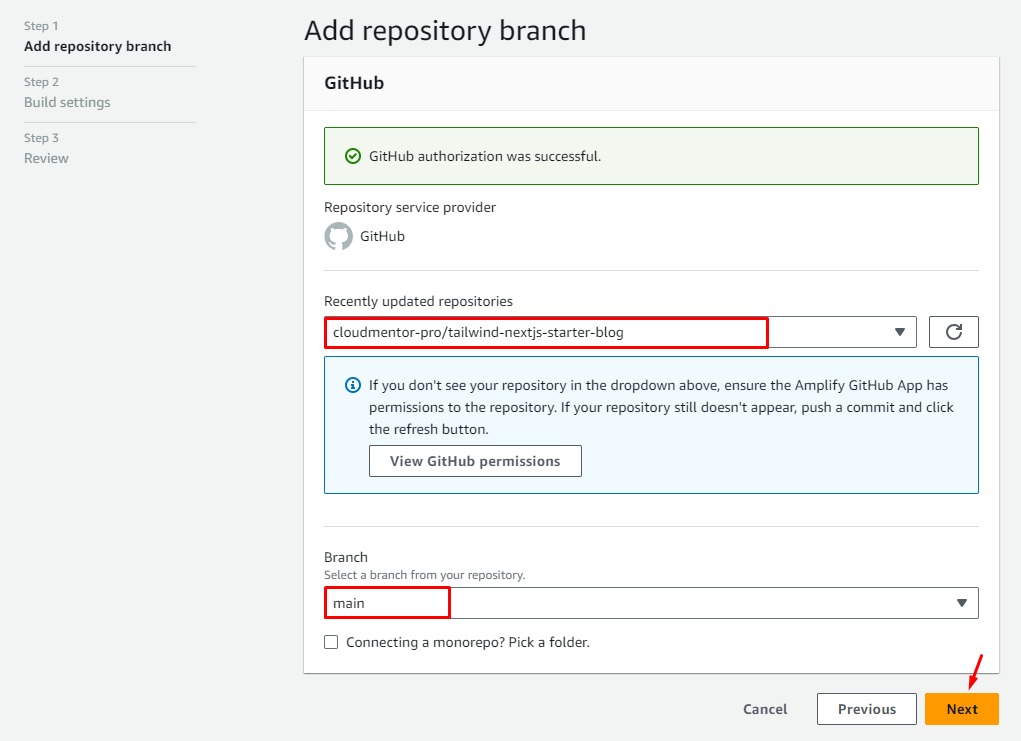Click the GitHub authorization success message
Screen dimensions: 1021x741
point(485,156)
